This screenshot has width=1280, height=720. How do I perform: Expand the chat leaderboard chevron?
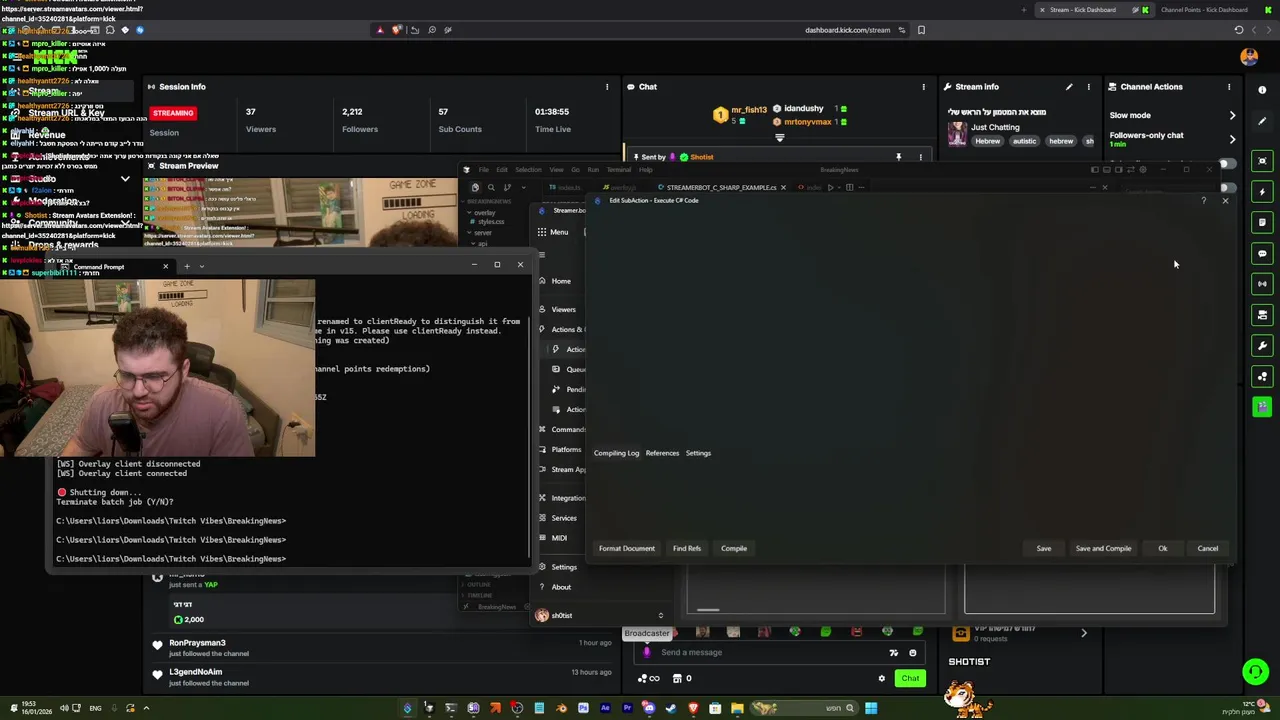(779, 138)
